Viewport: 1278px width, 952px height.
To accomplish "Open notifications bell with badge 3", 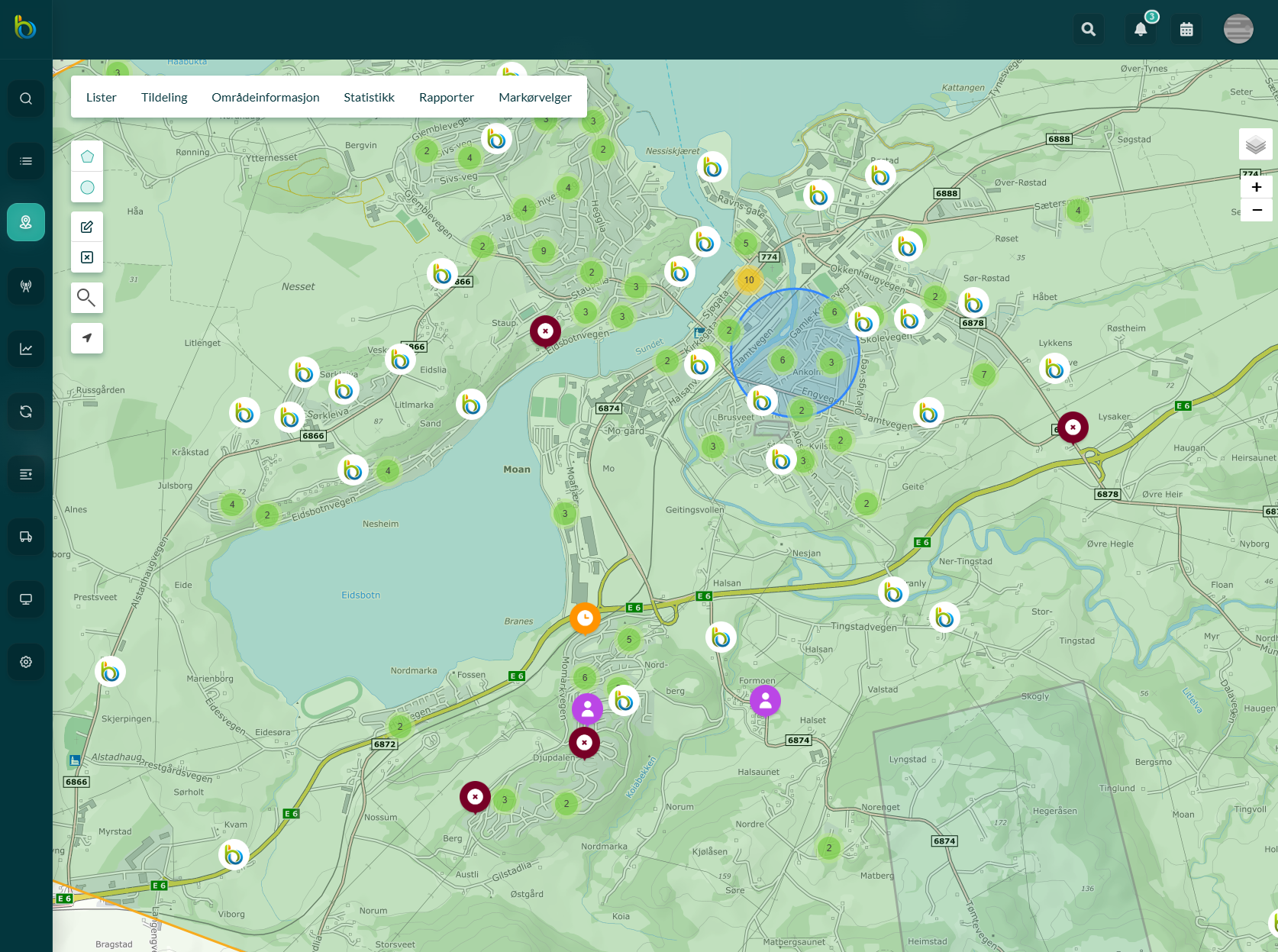I will (1141, 29).
